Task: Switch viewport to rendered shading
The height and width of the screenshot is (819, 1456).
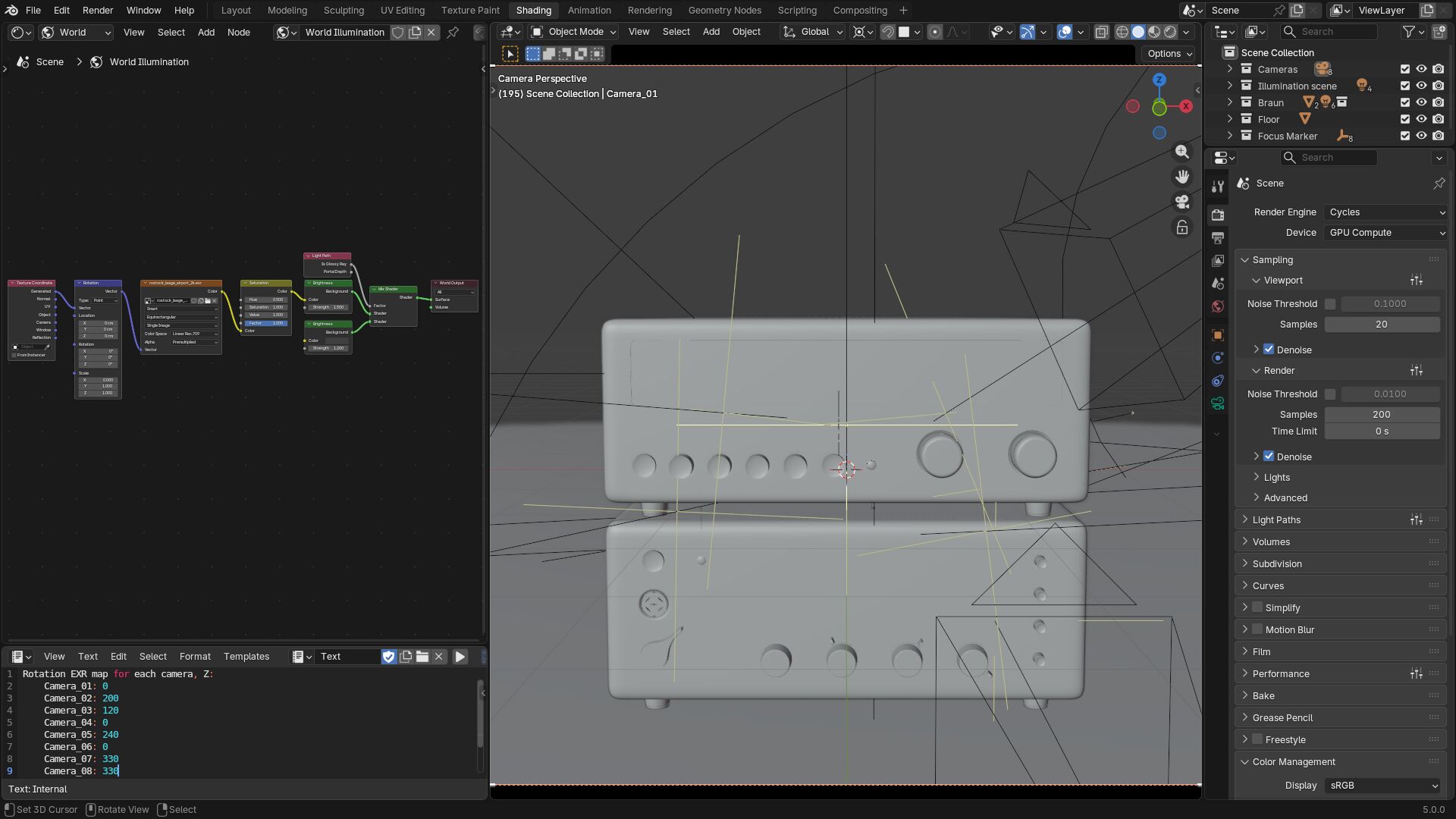Action: coord(1170,32)
